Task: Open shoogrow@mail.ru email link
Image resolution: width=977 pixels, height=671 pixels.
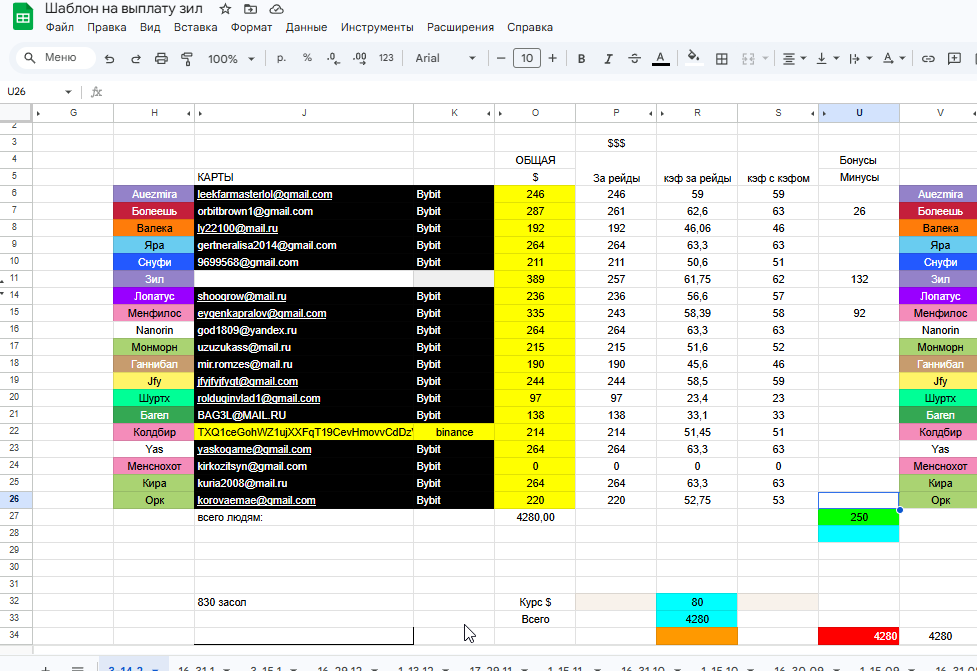Action: (x=242, y=297)
